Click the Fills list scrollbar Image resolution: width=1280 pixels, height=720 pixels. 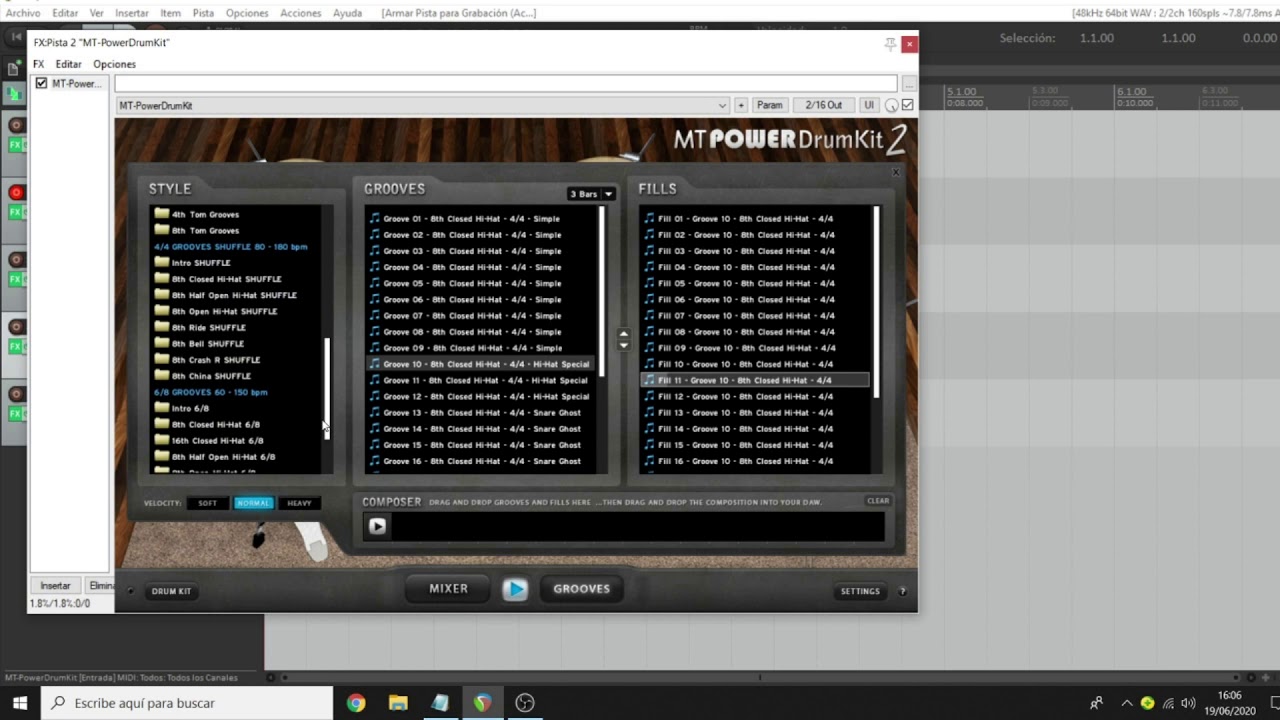pos(877,302)
